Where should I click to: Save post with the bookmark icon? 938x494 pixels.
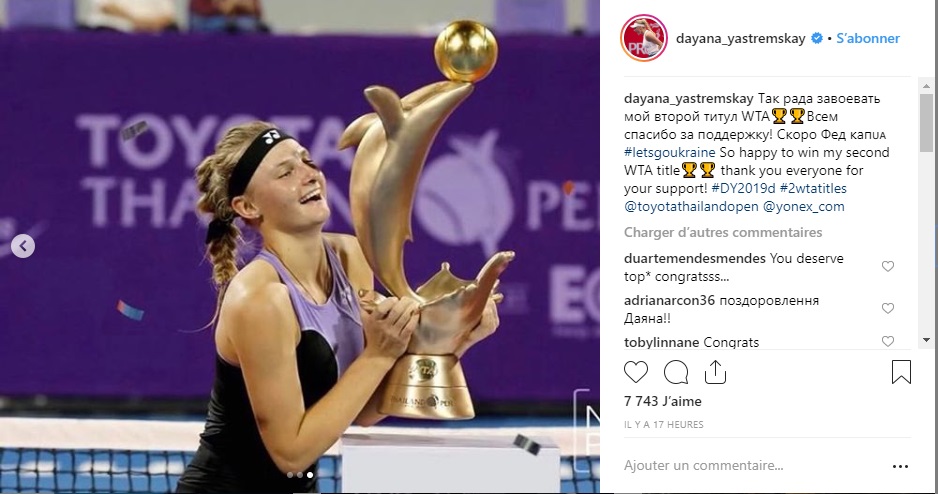[x=901, y=371]
